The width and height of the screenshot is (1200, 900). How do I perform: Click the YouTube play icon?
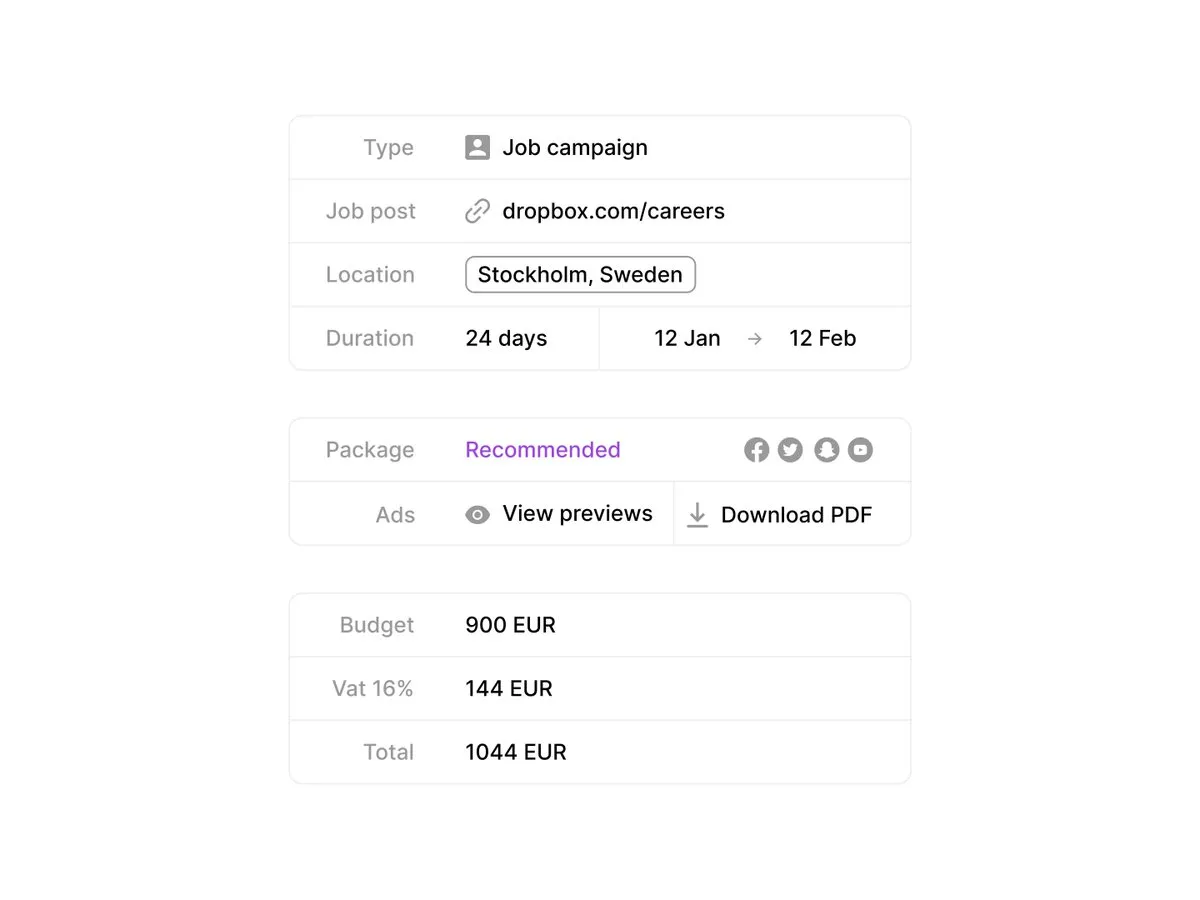pos(860,450)
